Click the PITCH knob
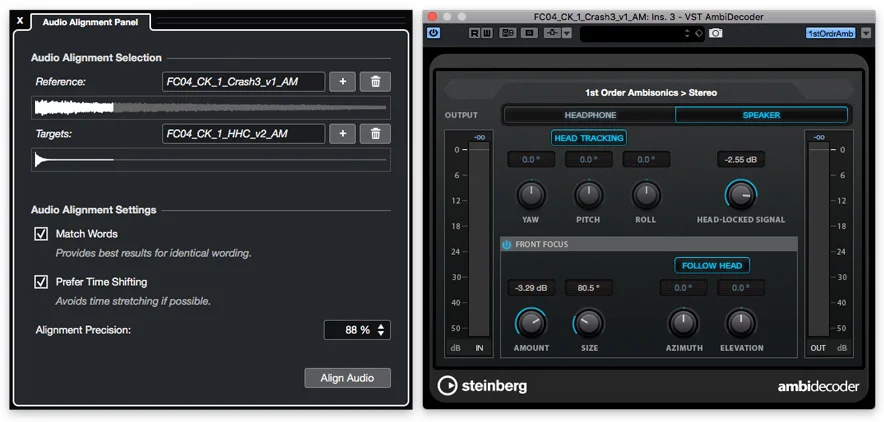 (589, 195)
